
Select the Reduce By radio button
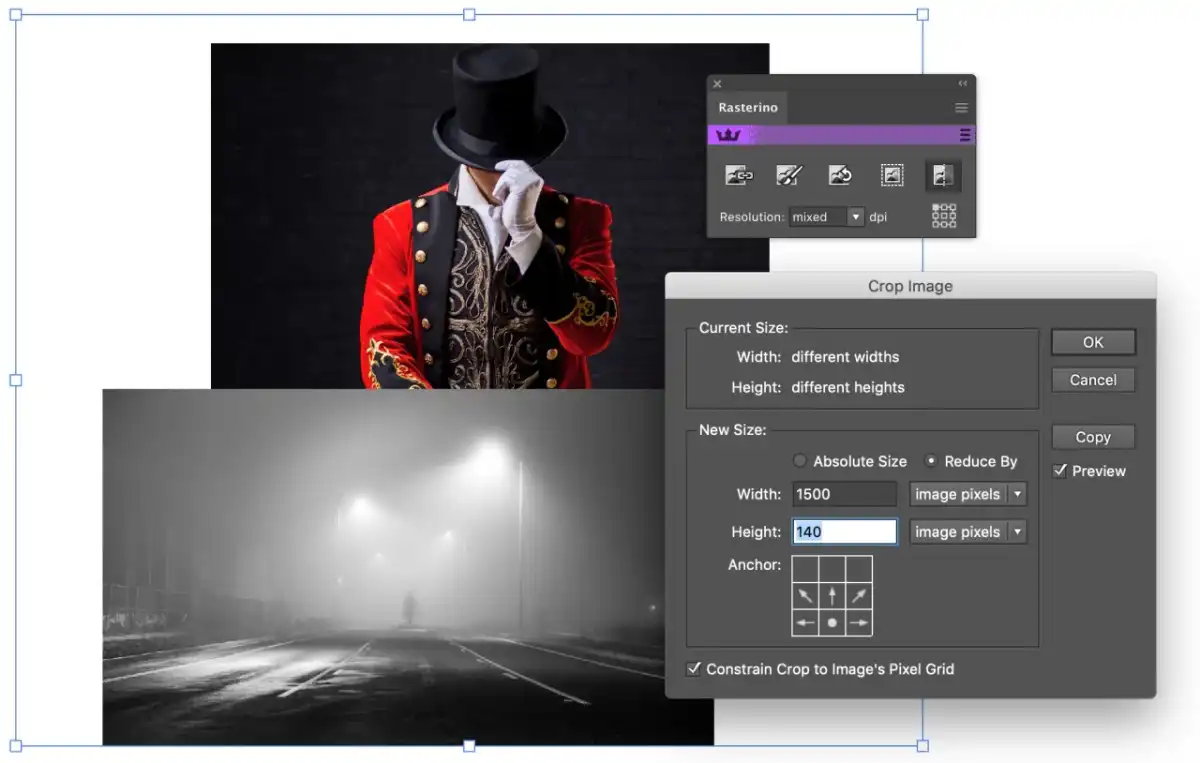[x=931, y=461]
